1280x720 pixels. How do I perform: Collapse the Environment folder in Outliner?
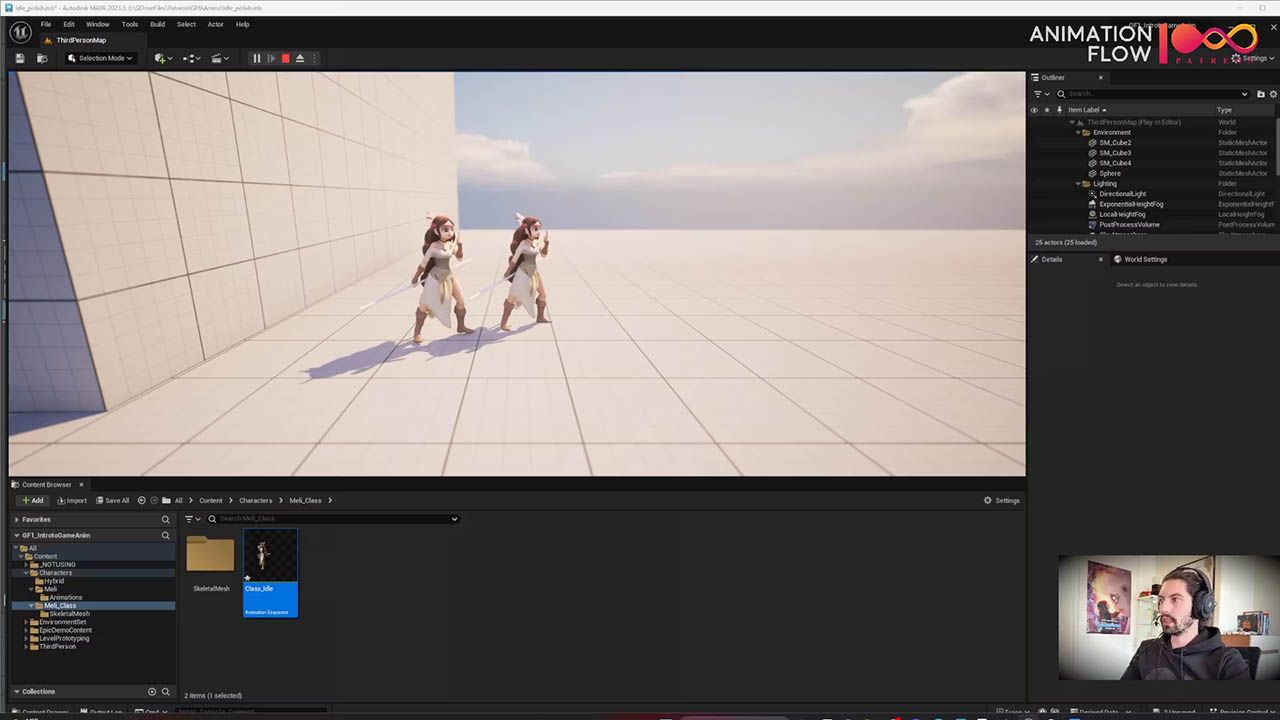(x=1079, y=132)
